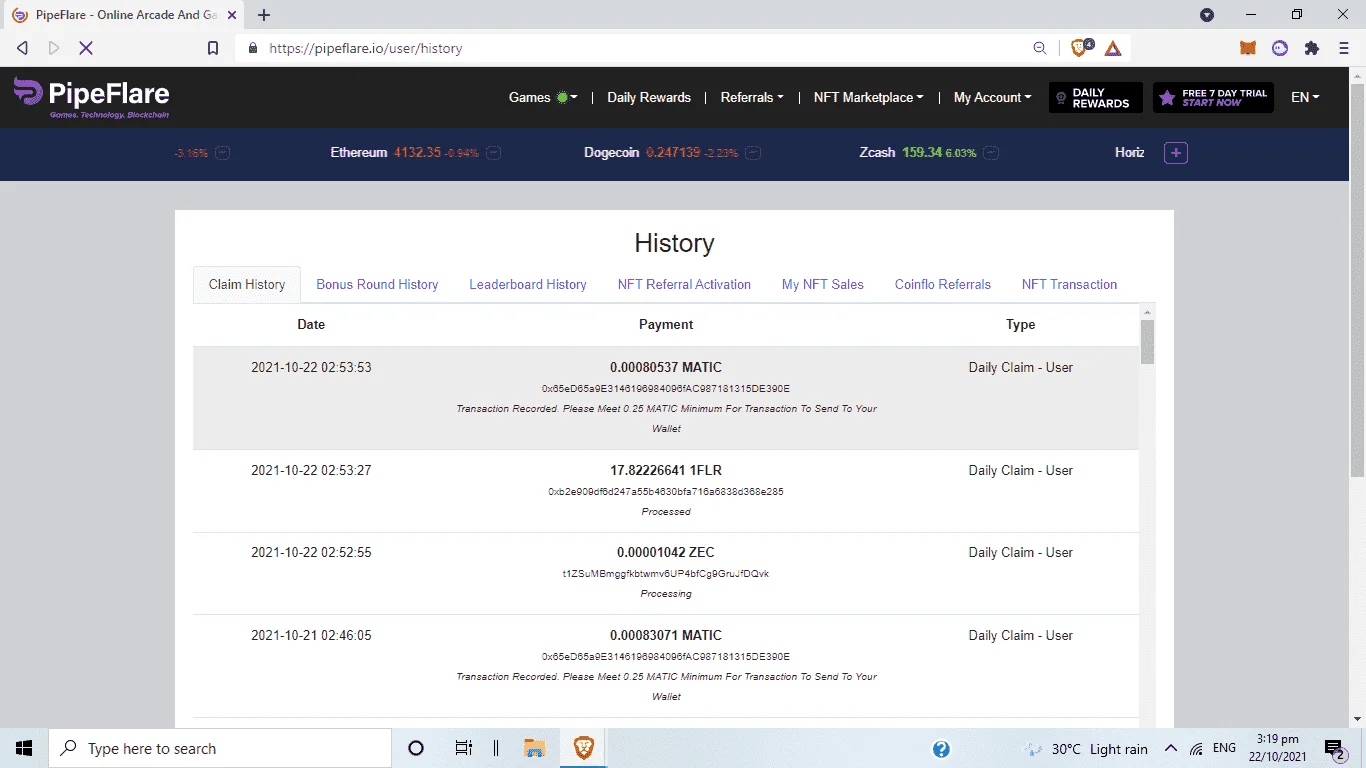Remove Dogecoin from ticker with minus icon
This screenshot has height=768, width=1366.
(x=753, y=153)
